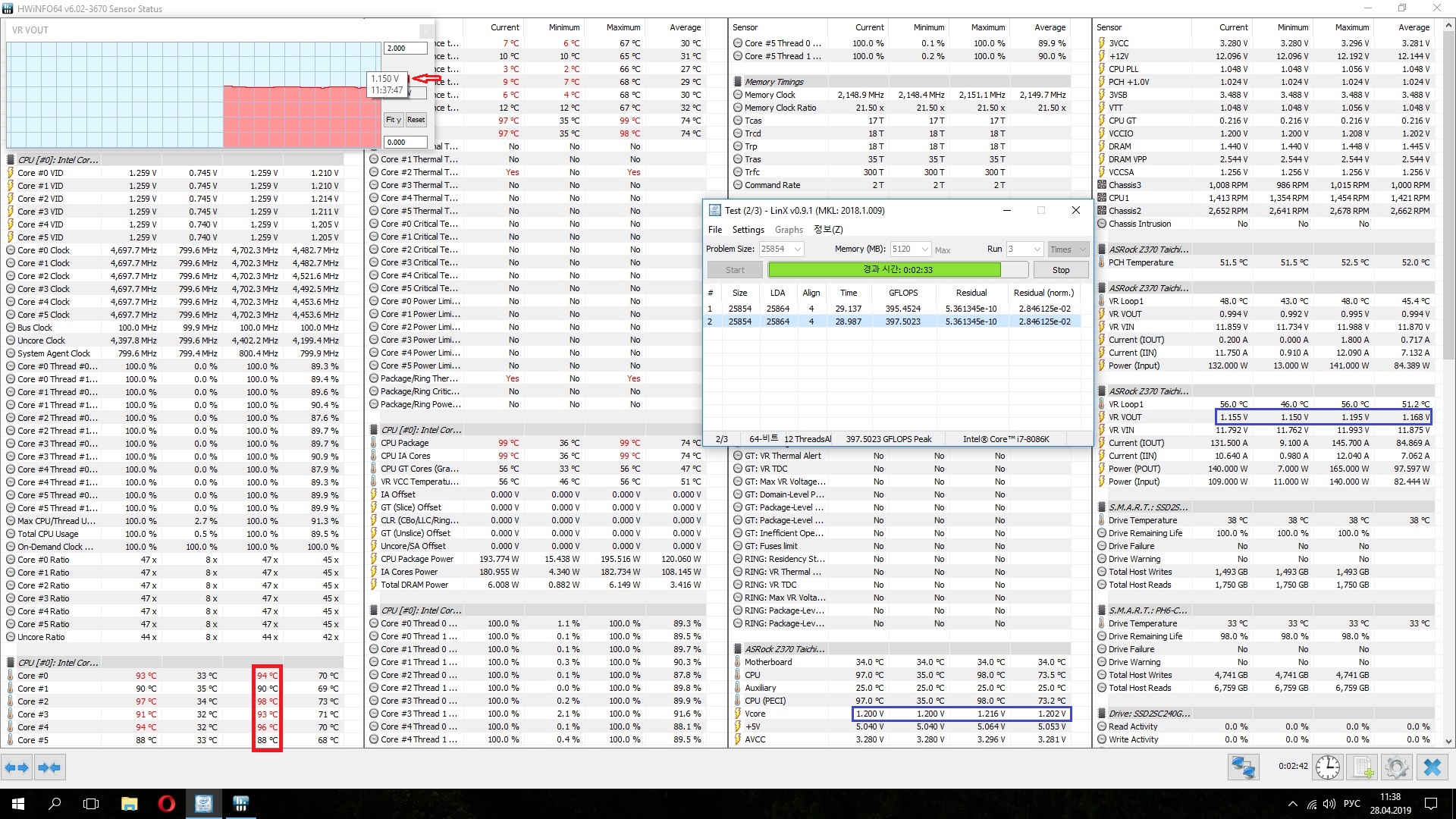Open the Opera browser taskbar icon
Image resolution: width=1456 pixels, height=819 pixels.
(167, 804)
